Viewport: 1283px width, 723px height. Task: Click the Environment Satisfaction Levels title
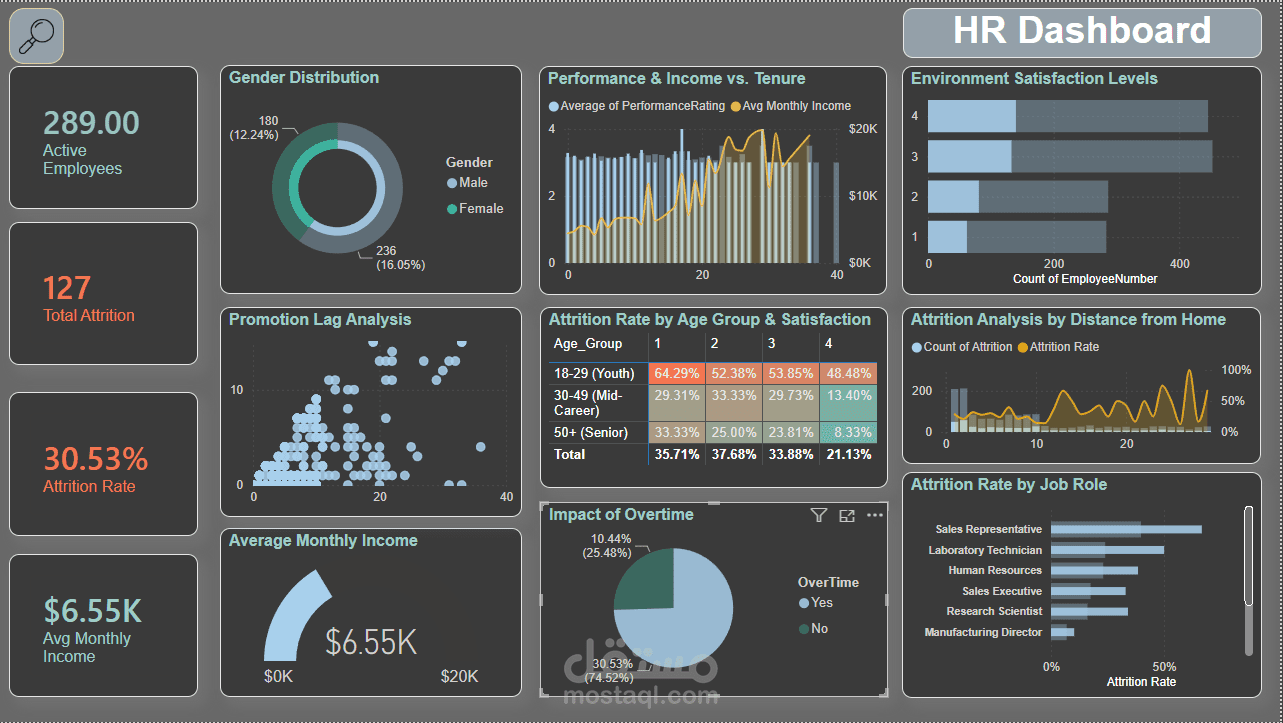pos(1034,78)
